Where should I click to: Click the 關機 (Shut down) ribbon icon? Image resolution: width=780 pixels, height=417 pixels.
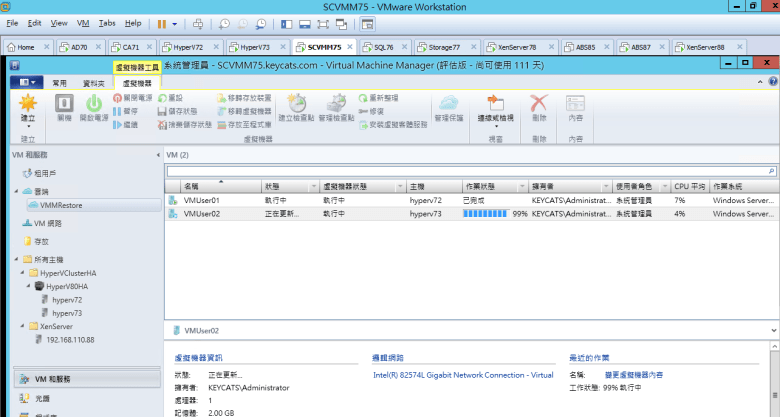pyautogui.click(x=64, y=103)
